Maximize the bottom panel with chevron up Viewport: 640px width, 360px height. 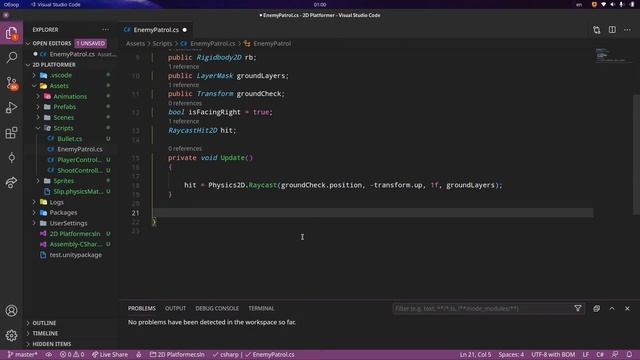pos(612,309)
